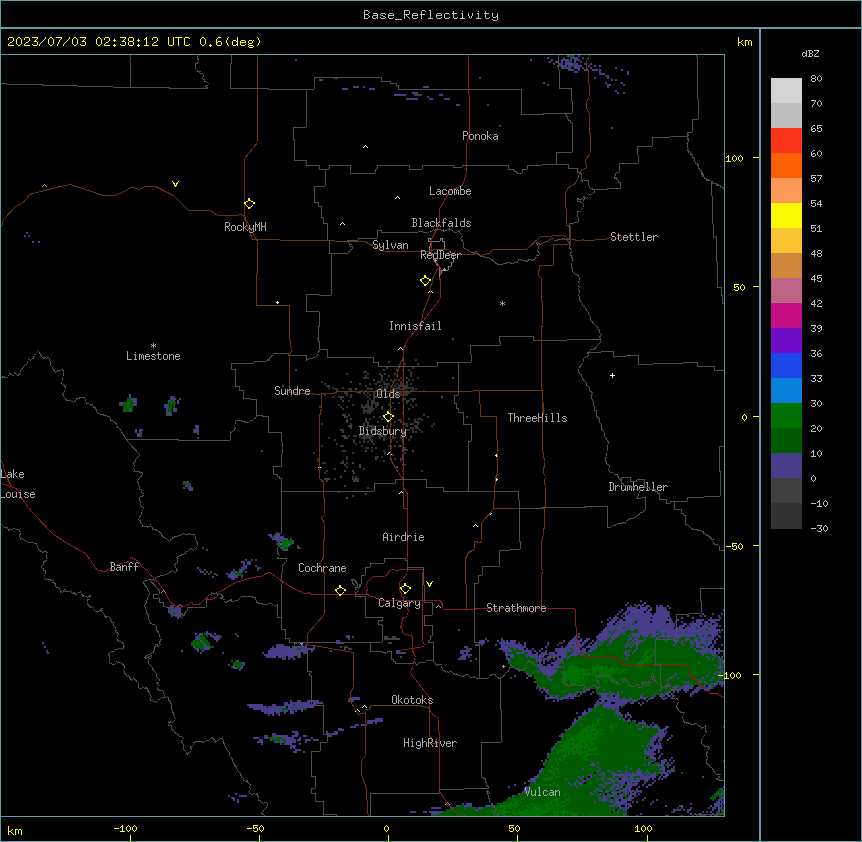The width and height of the screenshot is (862, 842).
Task: Click the Base_Reflectivity title text
Action: click(431, 15)
